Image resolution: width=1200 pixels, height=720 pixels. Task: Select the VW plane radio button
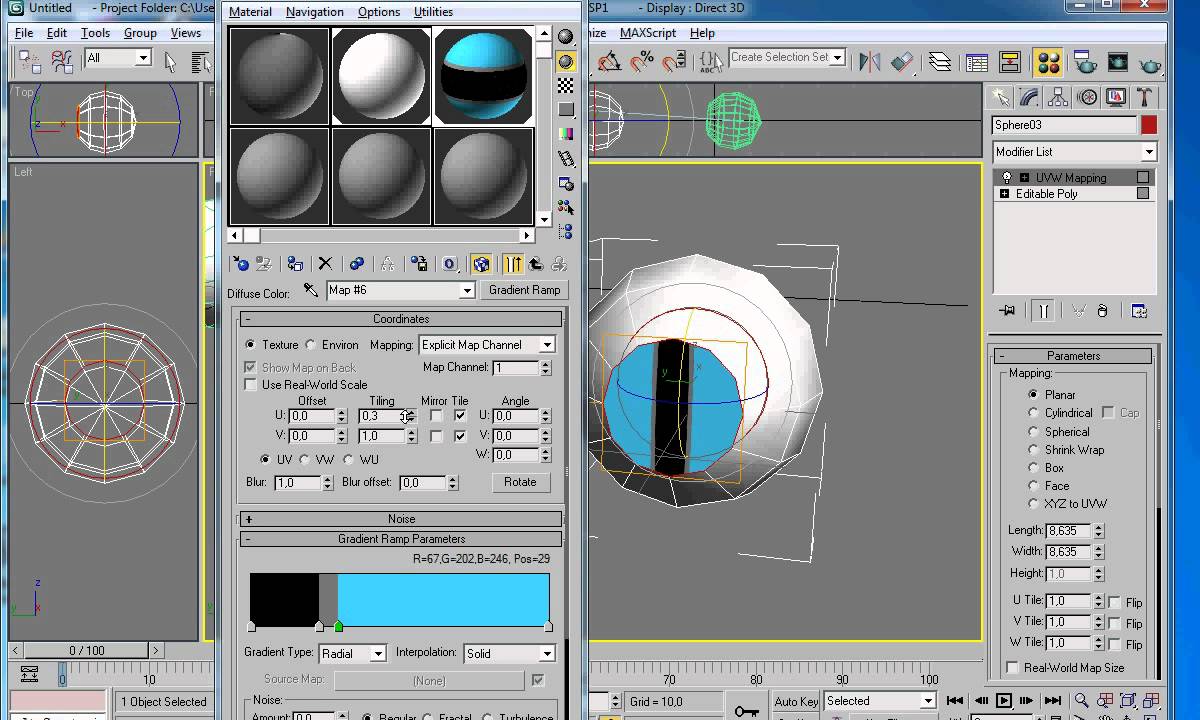point(305,460)
